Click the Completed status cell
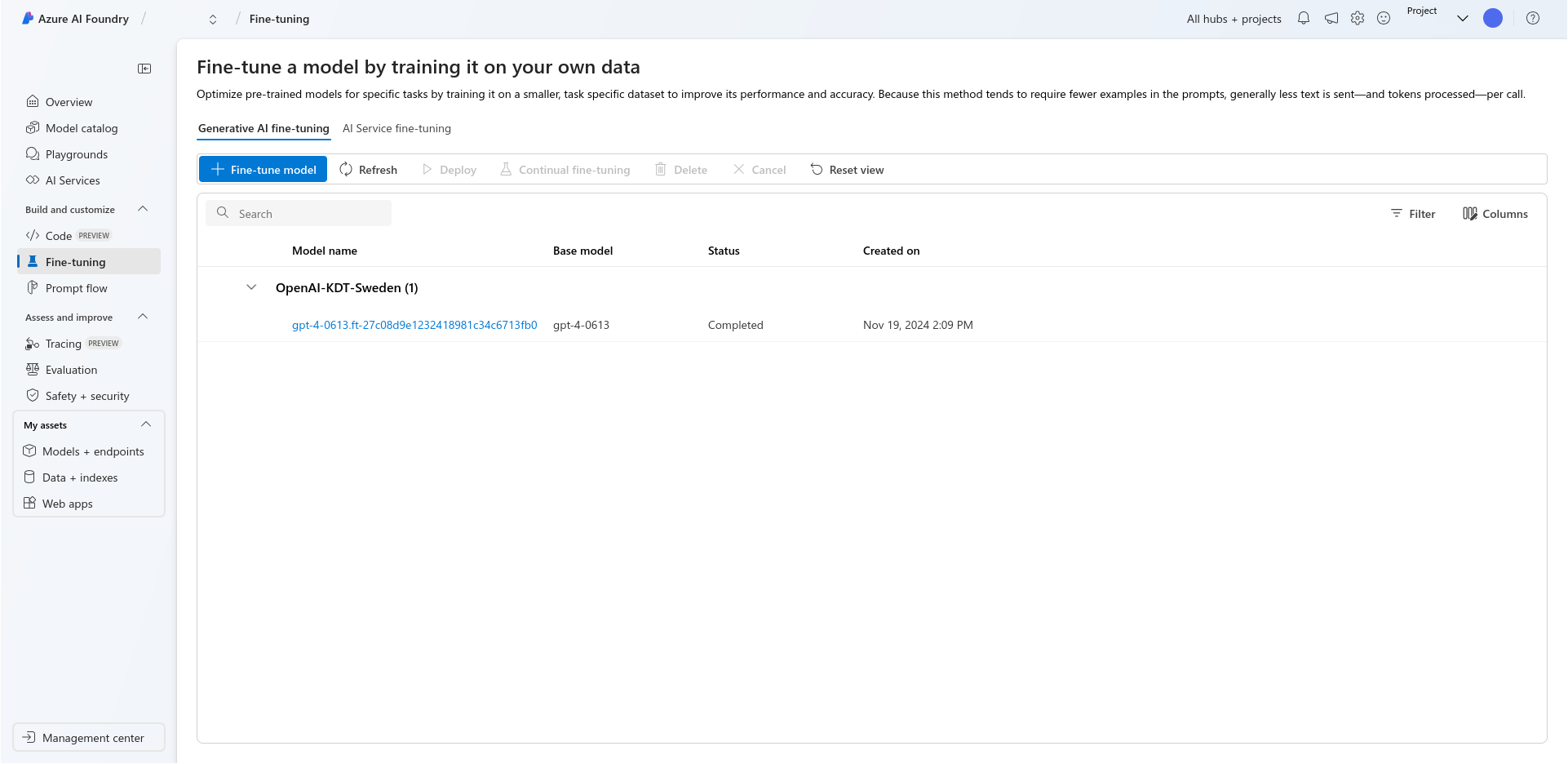Image resolution: width=1568 pixels, height=764 pixels. point(735,325)
